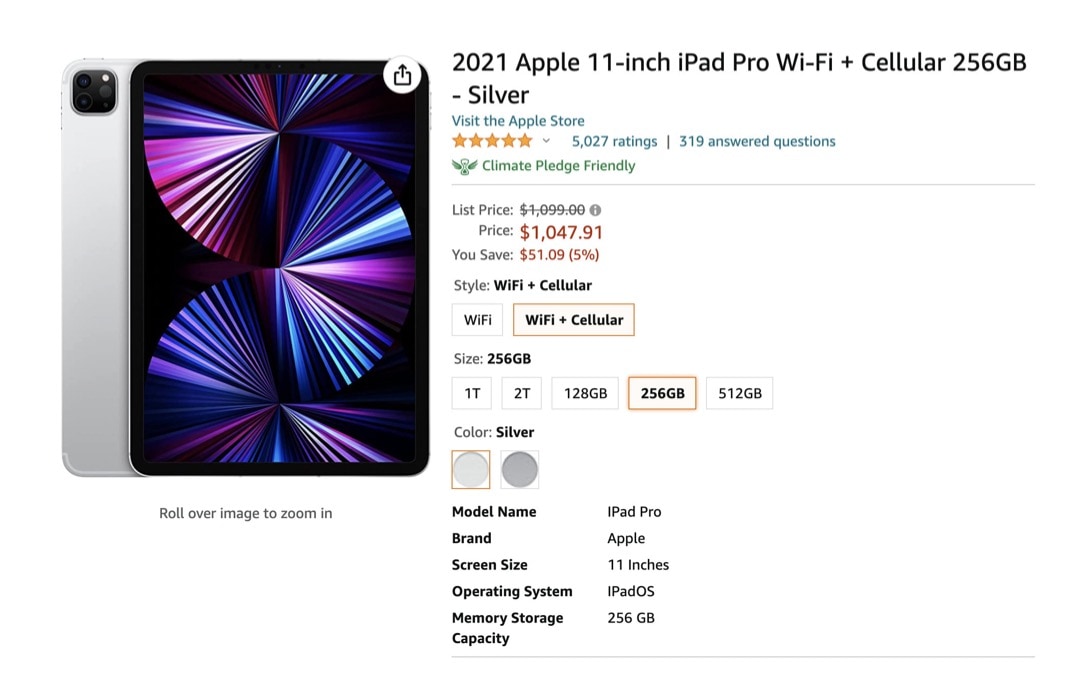Select the 128GB size option
1080x700 pixels.
pos(584,393)
